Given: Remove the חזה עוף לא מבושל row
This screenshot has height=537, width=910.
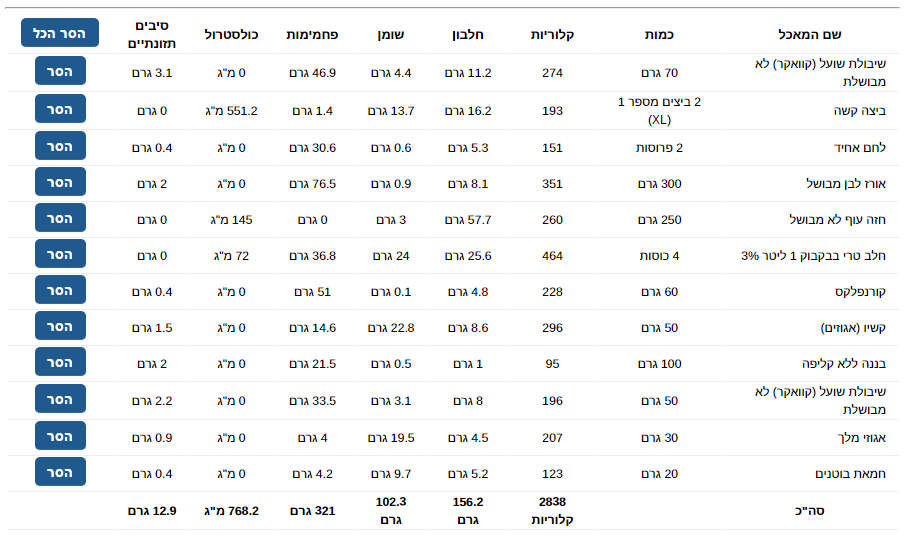Looking at the screenshot, I should 60,218.
